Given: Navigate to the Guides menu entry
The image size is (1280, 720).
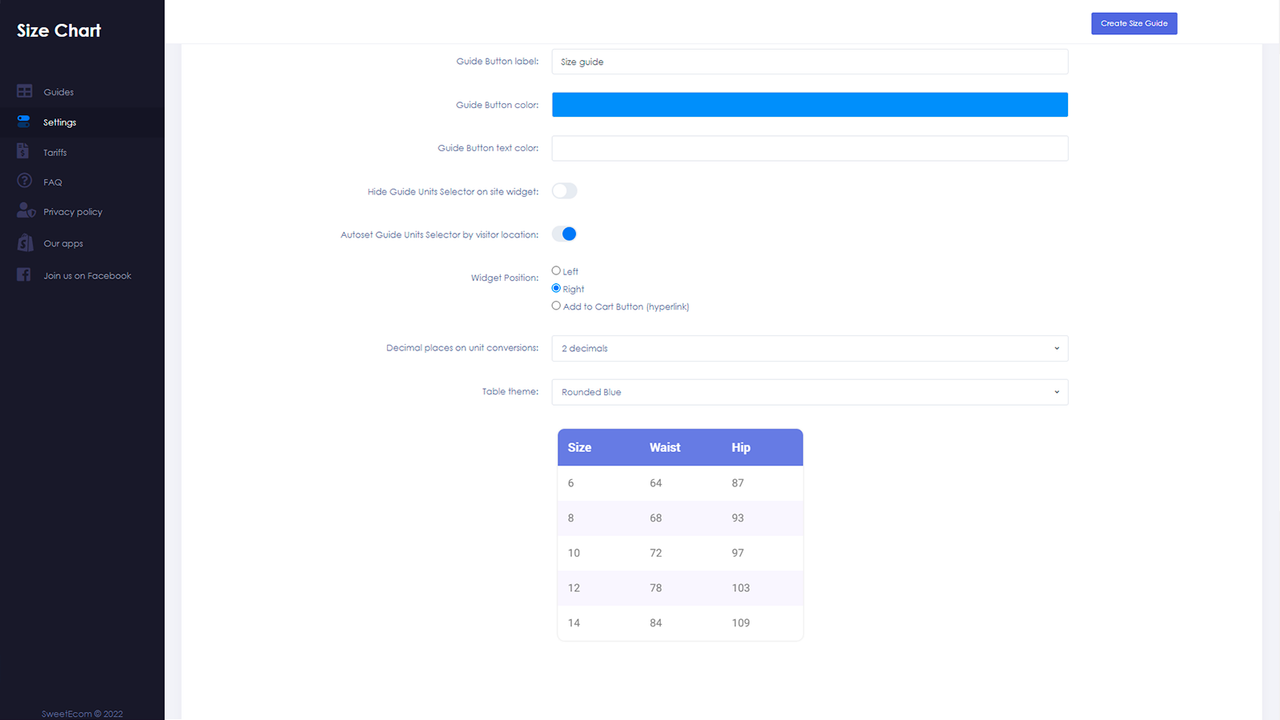Looking at the screenshot, I should (x=60, y=91).
